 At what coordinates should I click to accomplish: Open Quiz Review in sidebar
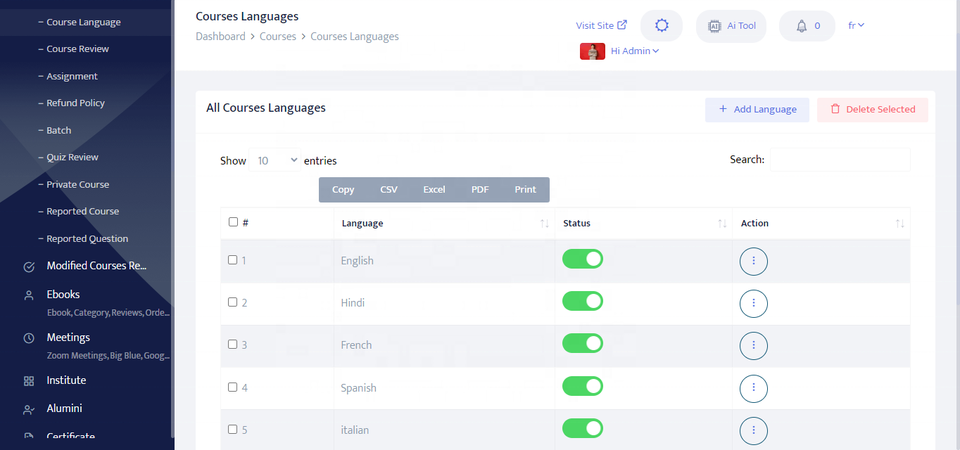click(72, 157)
